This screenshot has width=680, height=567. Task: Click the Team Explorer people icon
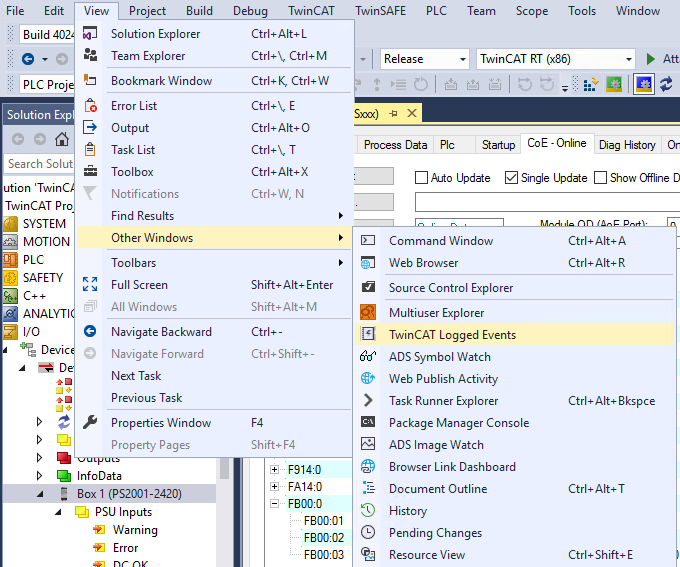(x=90, y=55)
